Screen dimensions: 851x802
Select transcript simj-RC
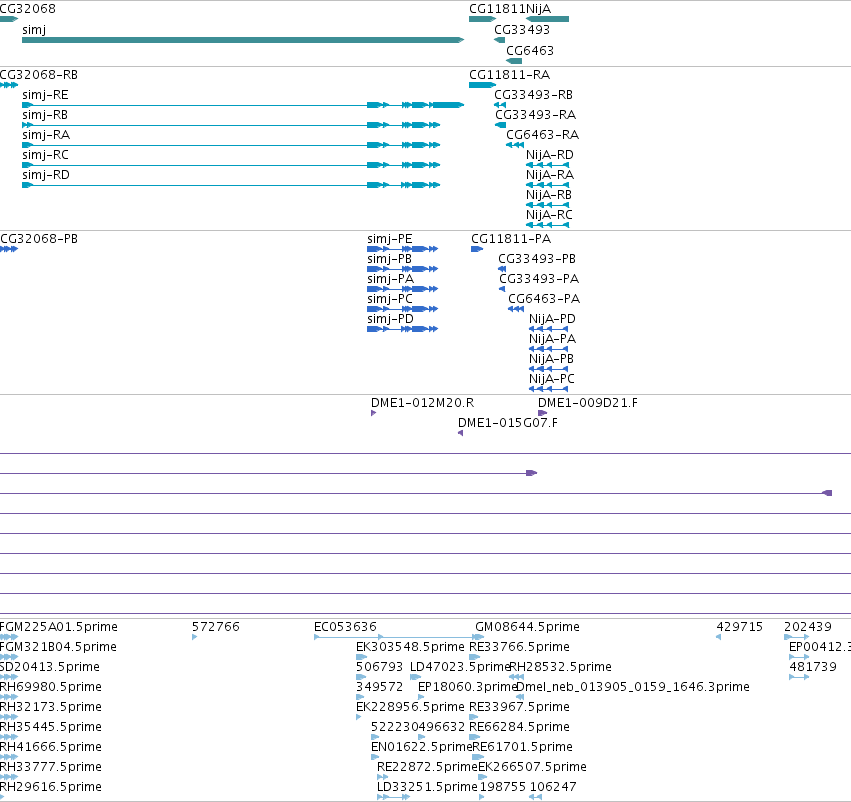click(231, 165)
